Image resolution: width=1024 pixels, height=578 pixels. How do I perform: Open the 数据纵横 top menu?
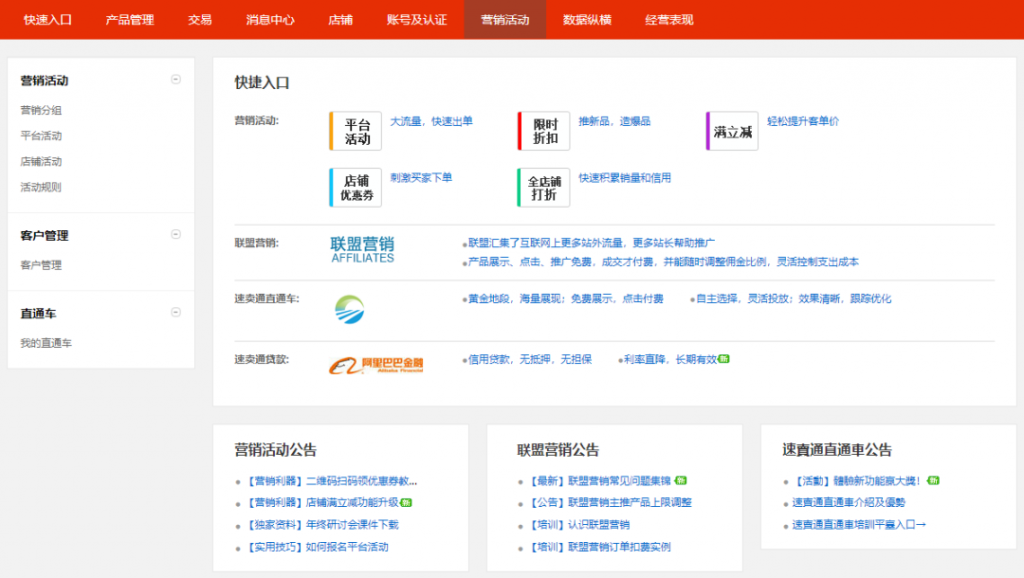pyautogui.click(x=587, y=19)
